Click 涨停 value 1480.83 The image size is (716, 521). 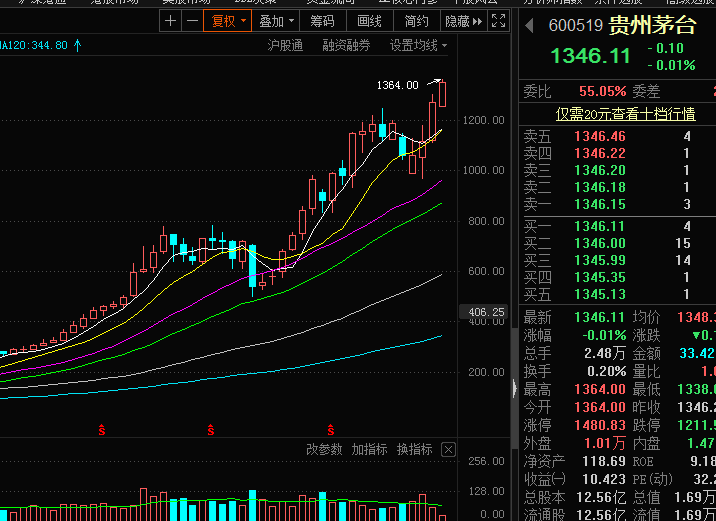point(600,425)
